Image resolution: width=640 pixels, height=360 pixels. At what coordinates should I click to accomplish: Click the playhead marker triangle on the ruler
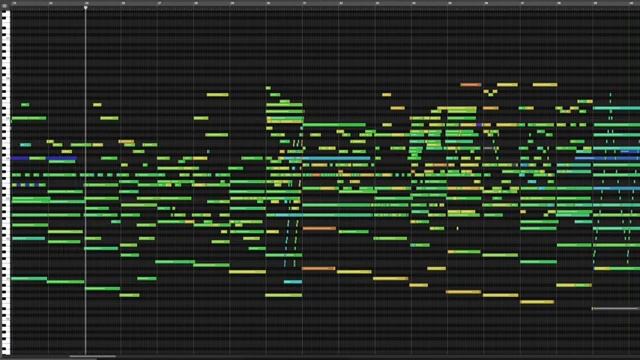pos(86,7)
